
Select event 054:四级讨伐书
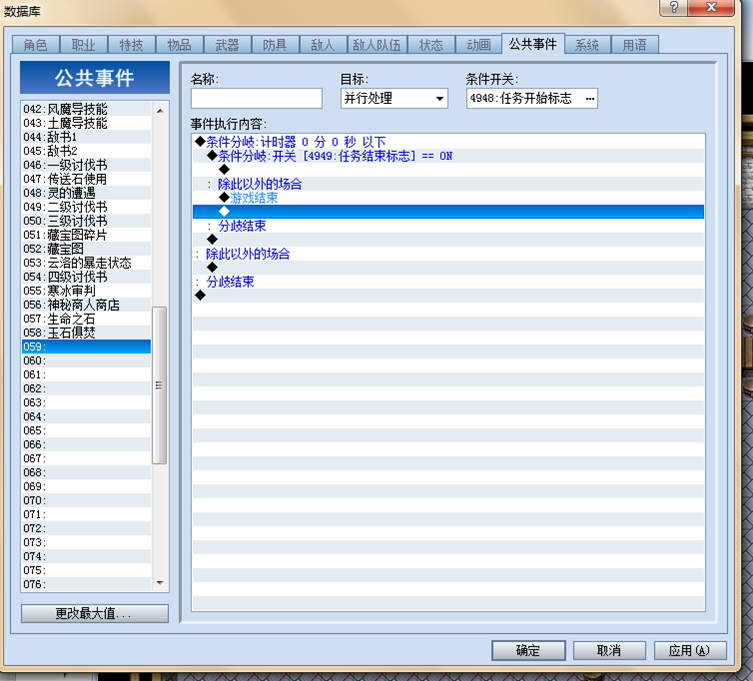point(86,276)
